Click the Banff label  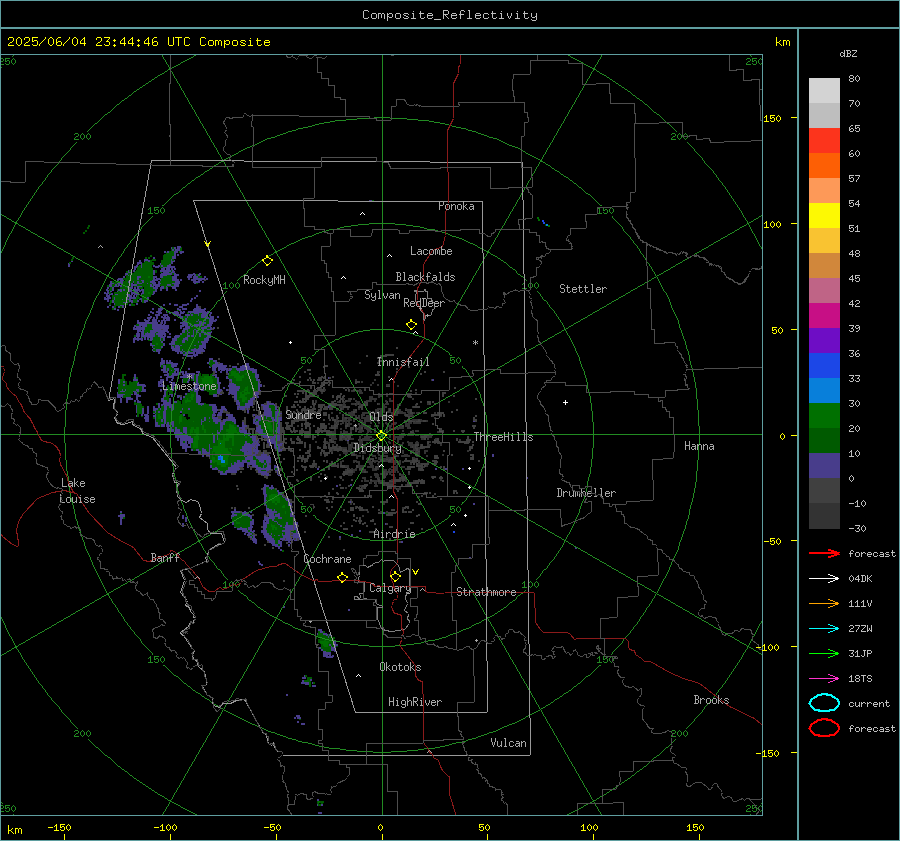coord(165,557)
